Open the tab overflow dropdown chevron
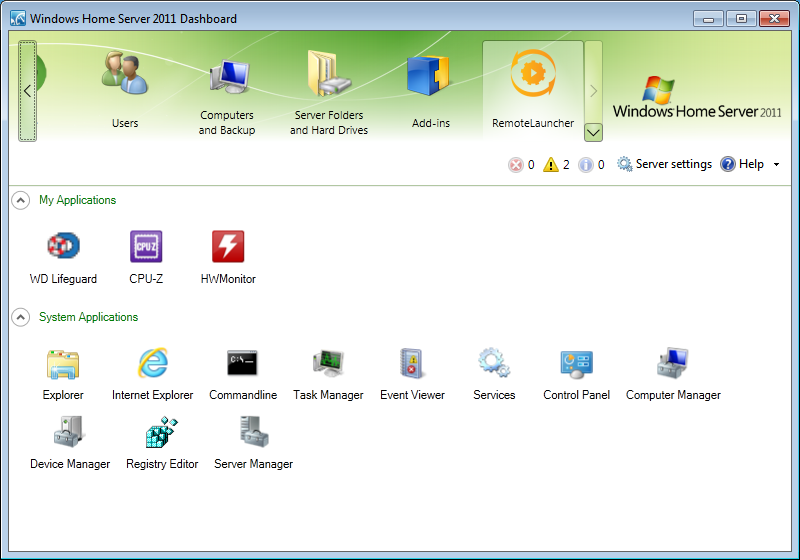800x560 pixels. pos(593,133)
